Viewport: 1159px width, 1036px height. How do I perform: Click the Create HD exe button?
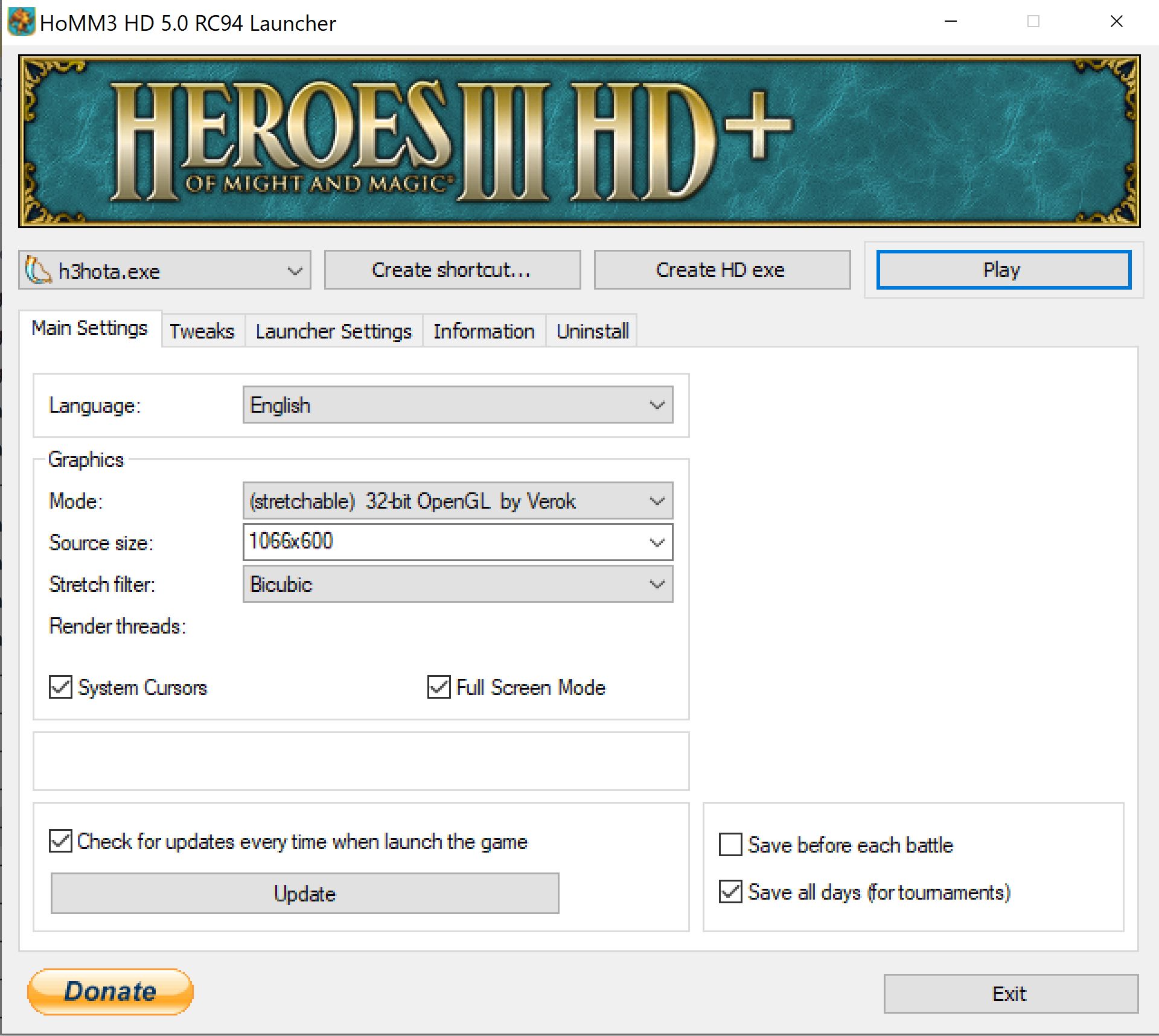coord(721,270)
